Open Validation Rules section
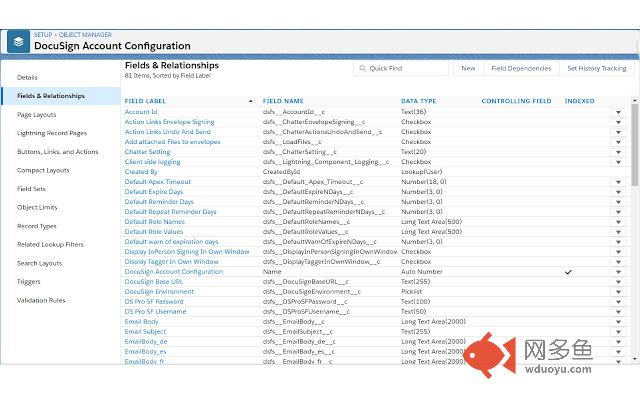Viewport: 640px width, 400px height. [41, 300]
